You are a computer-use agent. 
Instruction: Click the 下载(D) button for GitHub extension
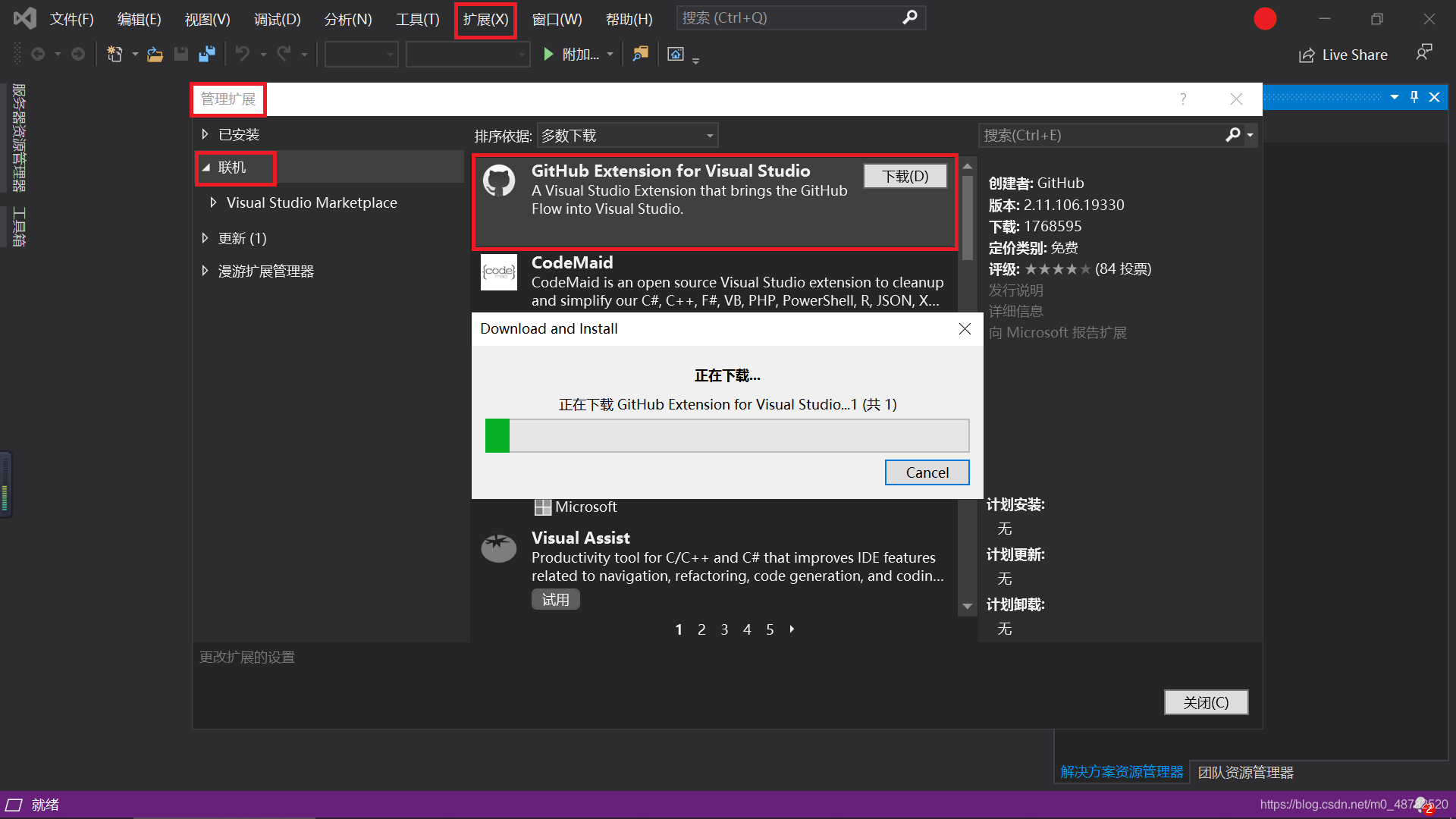(905, 176)
